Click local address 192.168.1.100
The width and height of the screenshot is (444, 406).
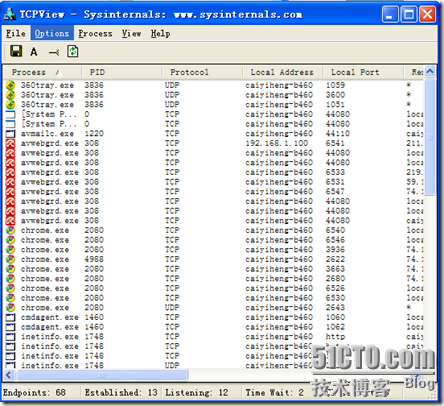pyautogui.click(x=277, y=143)
